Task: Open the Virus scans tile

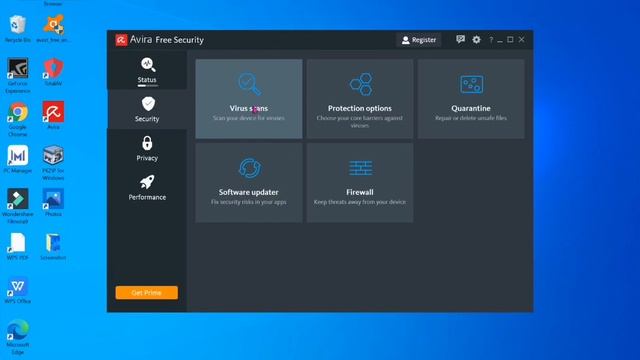Action: [x=249, y=99]
